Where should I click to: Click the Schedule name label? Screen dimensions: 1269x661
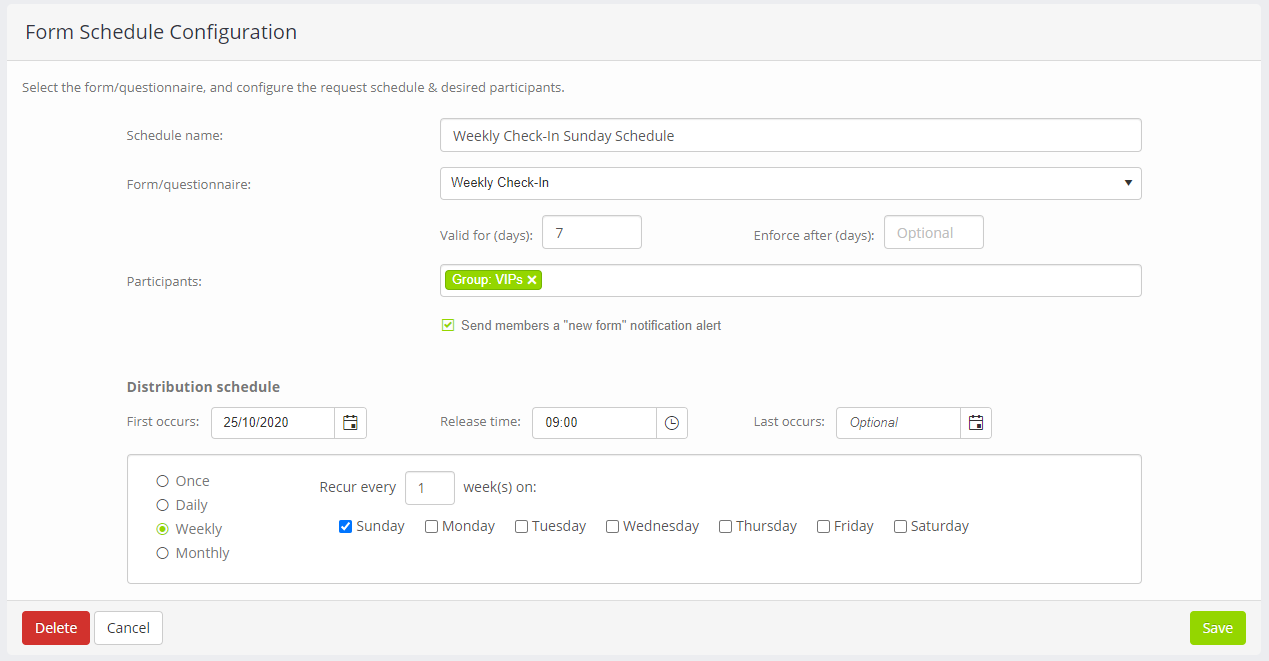click(x=175, y=136)
